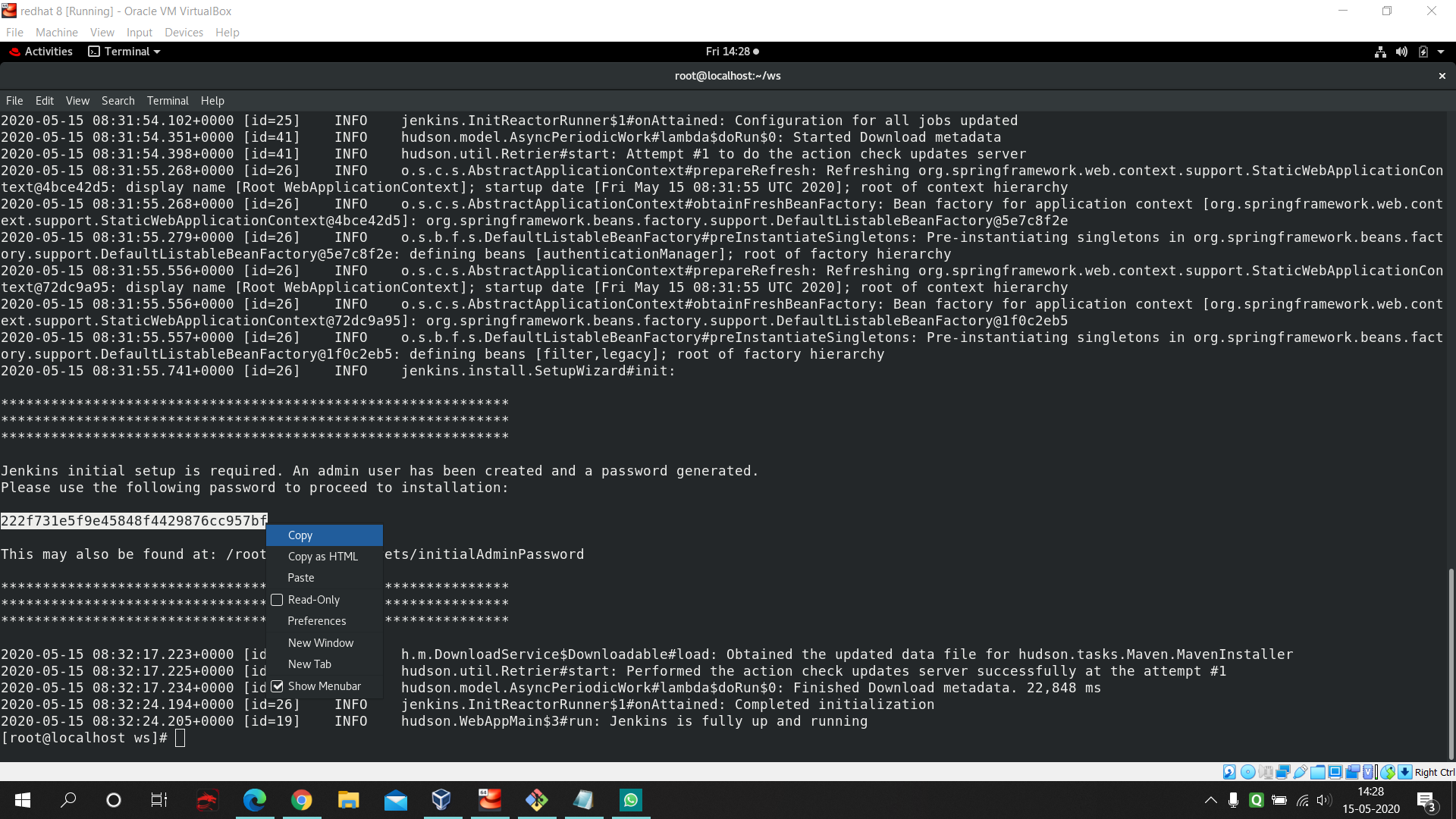Click the shared folders indicator in VirtualBox status bar
The image size is (1456, 819).
[1318, 772]
